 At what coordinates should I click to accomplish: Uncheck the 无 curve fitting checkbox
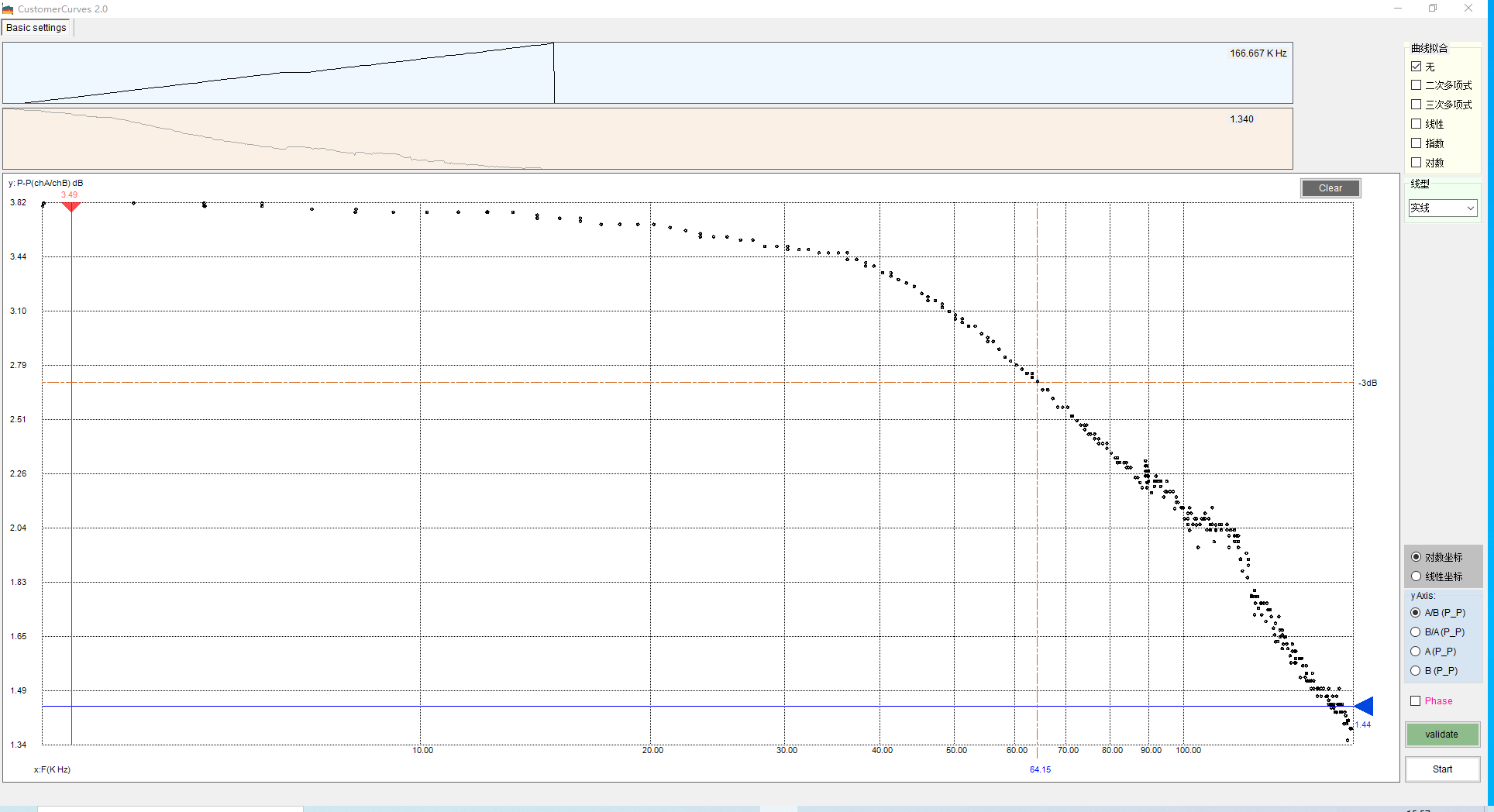tap(1417, 67)
